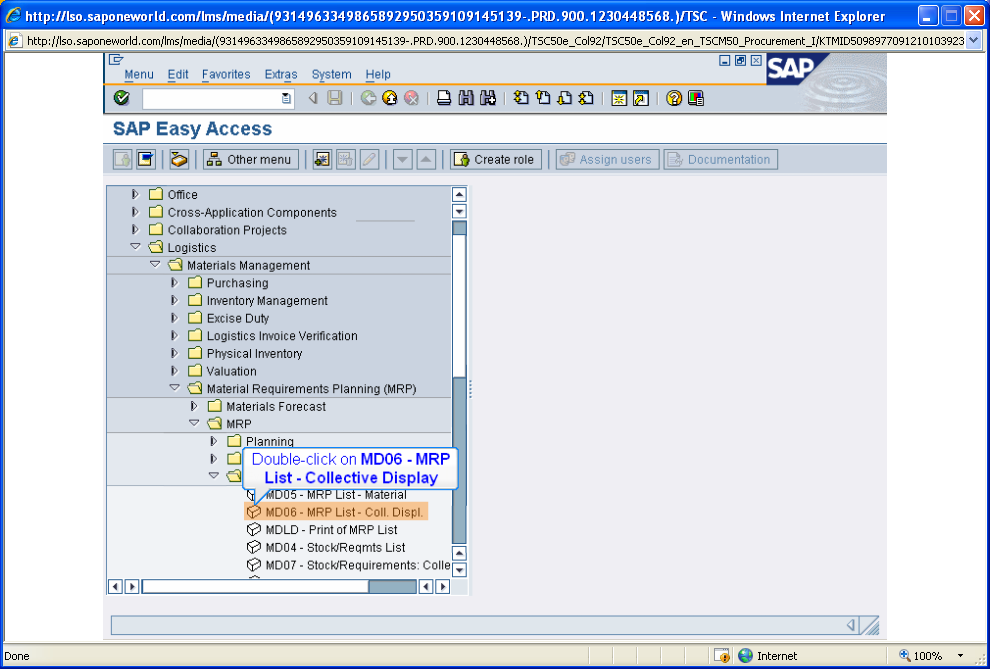The width and height of the screenshot is (990, 669).
Task: Expand the Office folder
Action: point(134,194)
